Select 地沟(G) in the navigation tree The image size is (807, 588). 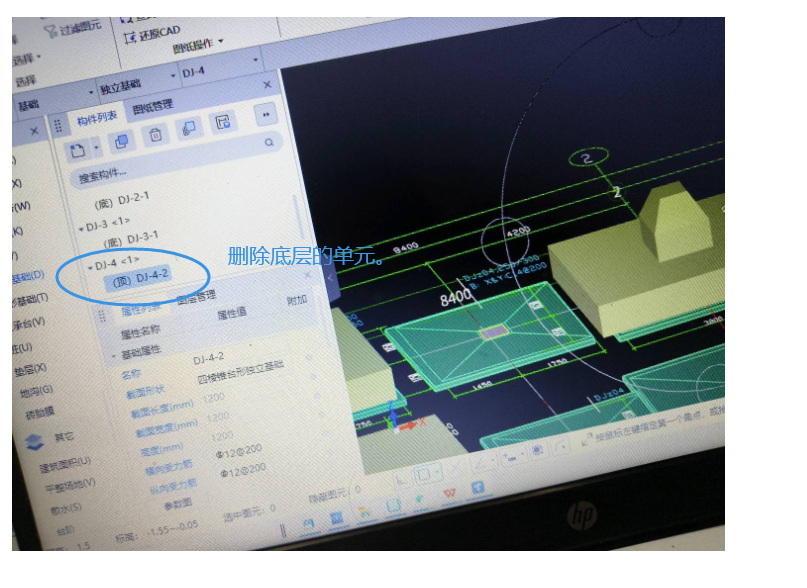click(37, 391)
